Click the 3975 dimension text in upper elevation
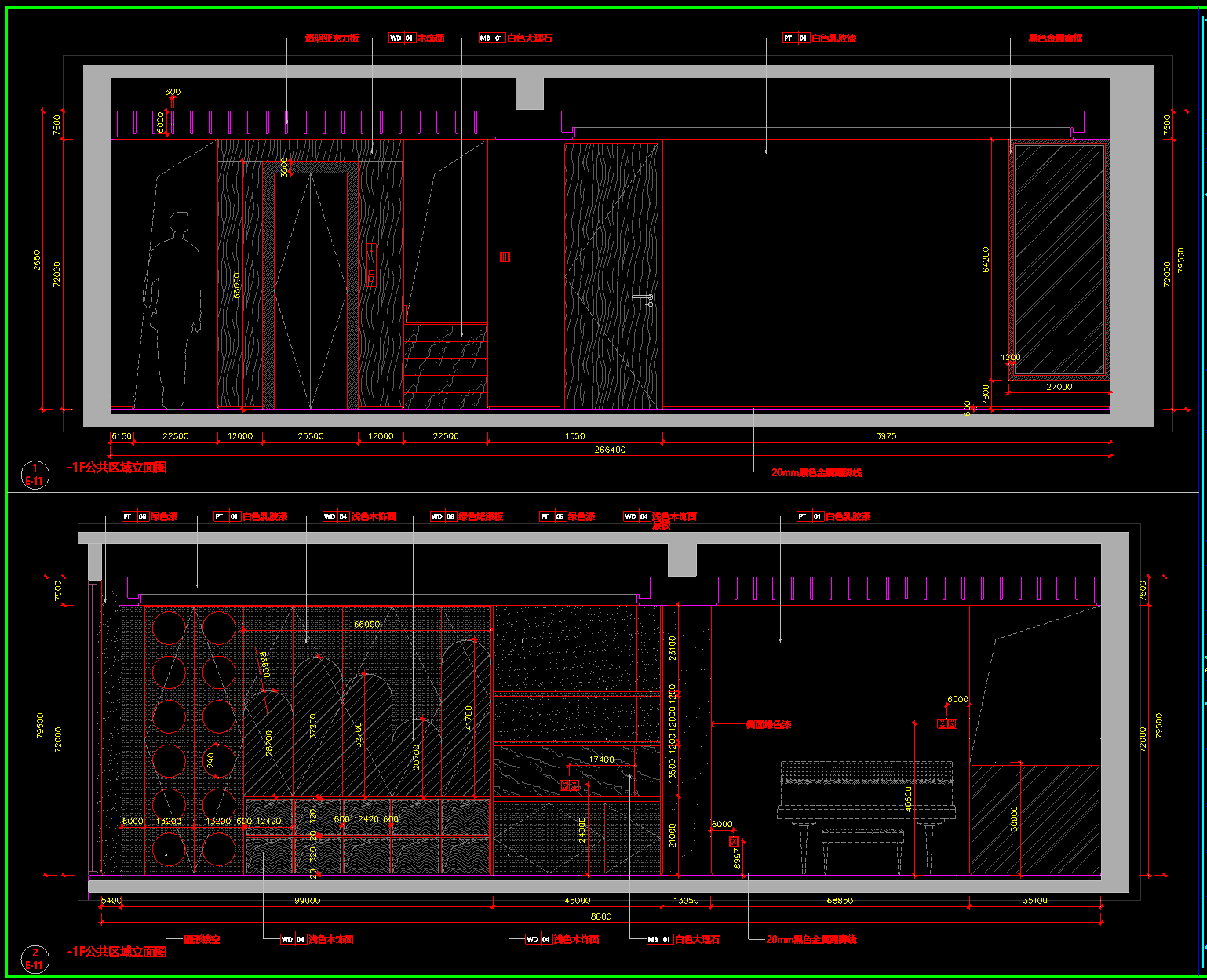 point(886,435)
